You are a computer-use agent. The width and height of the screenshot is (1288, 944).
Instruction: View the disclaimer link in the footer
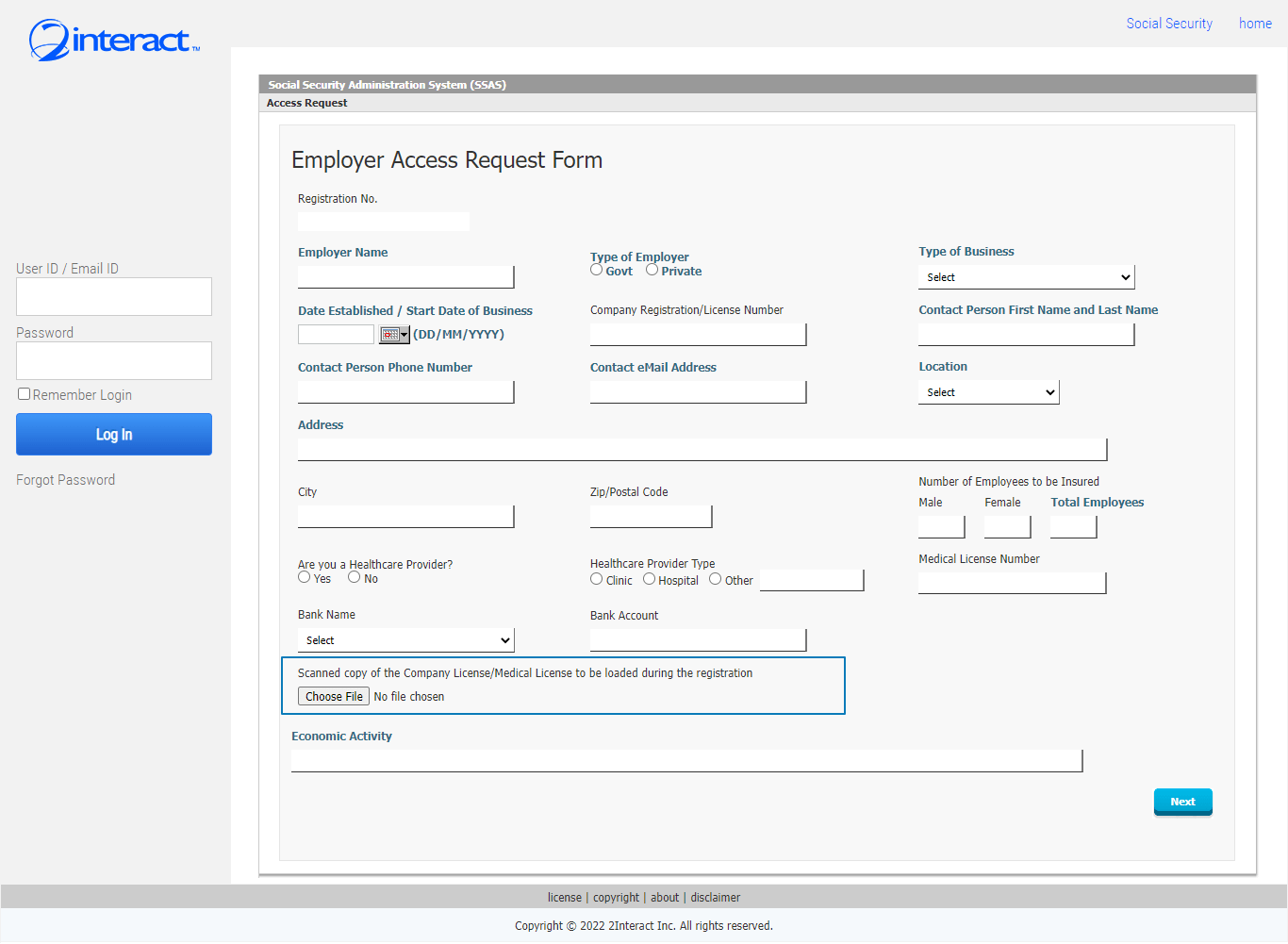click(x=715, y=897)
